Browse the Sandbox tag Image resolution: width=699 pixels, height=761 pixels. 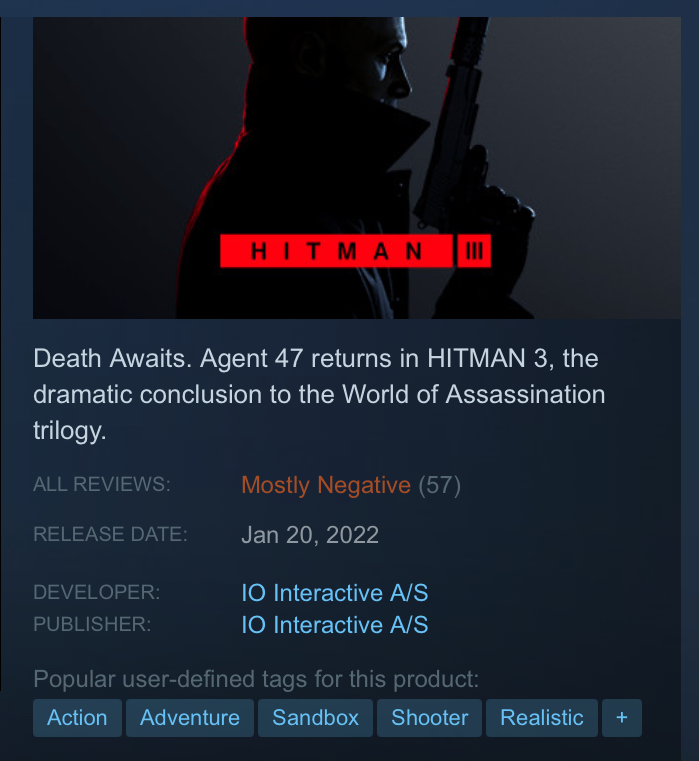[316, 718]
